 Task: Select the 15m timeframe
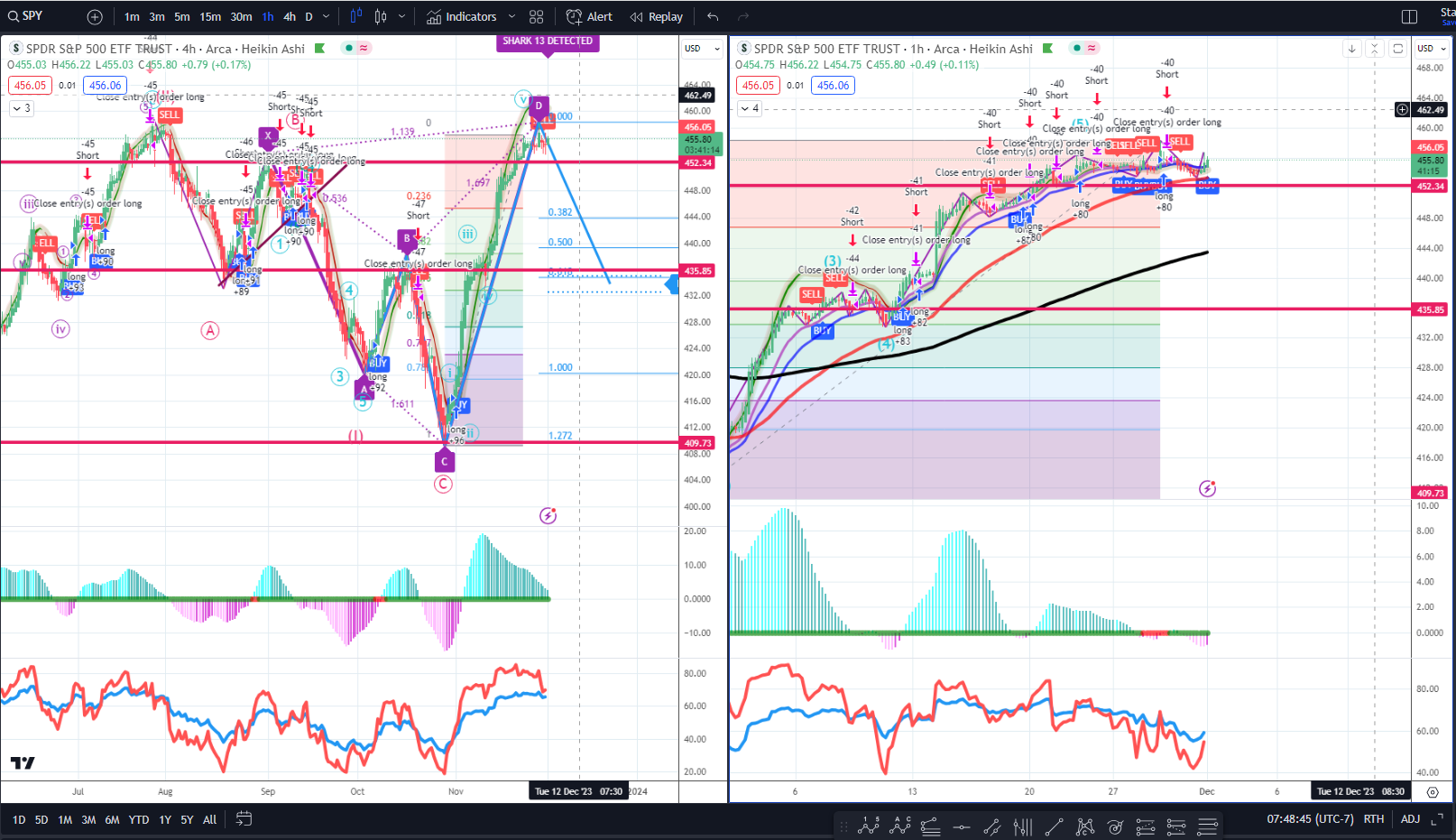coord(210,16)
